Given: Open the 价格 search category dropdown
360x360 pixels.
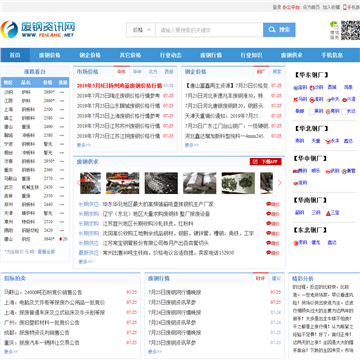Looking at the screenshot, I should (141, 30).
